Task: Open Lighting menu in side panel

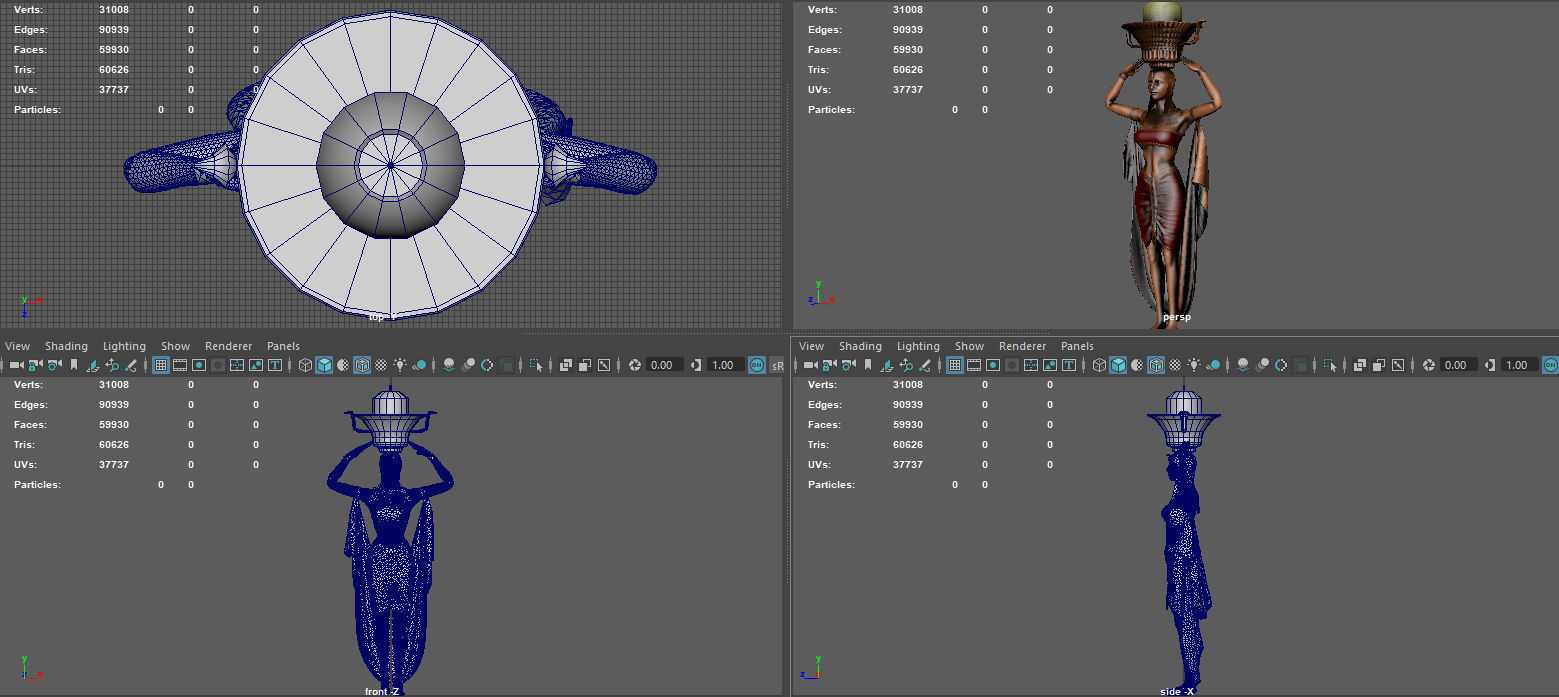Action: pyautogui.click(x=918, y=346)
